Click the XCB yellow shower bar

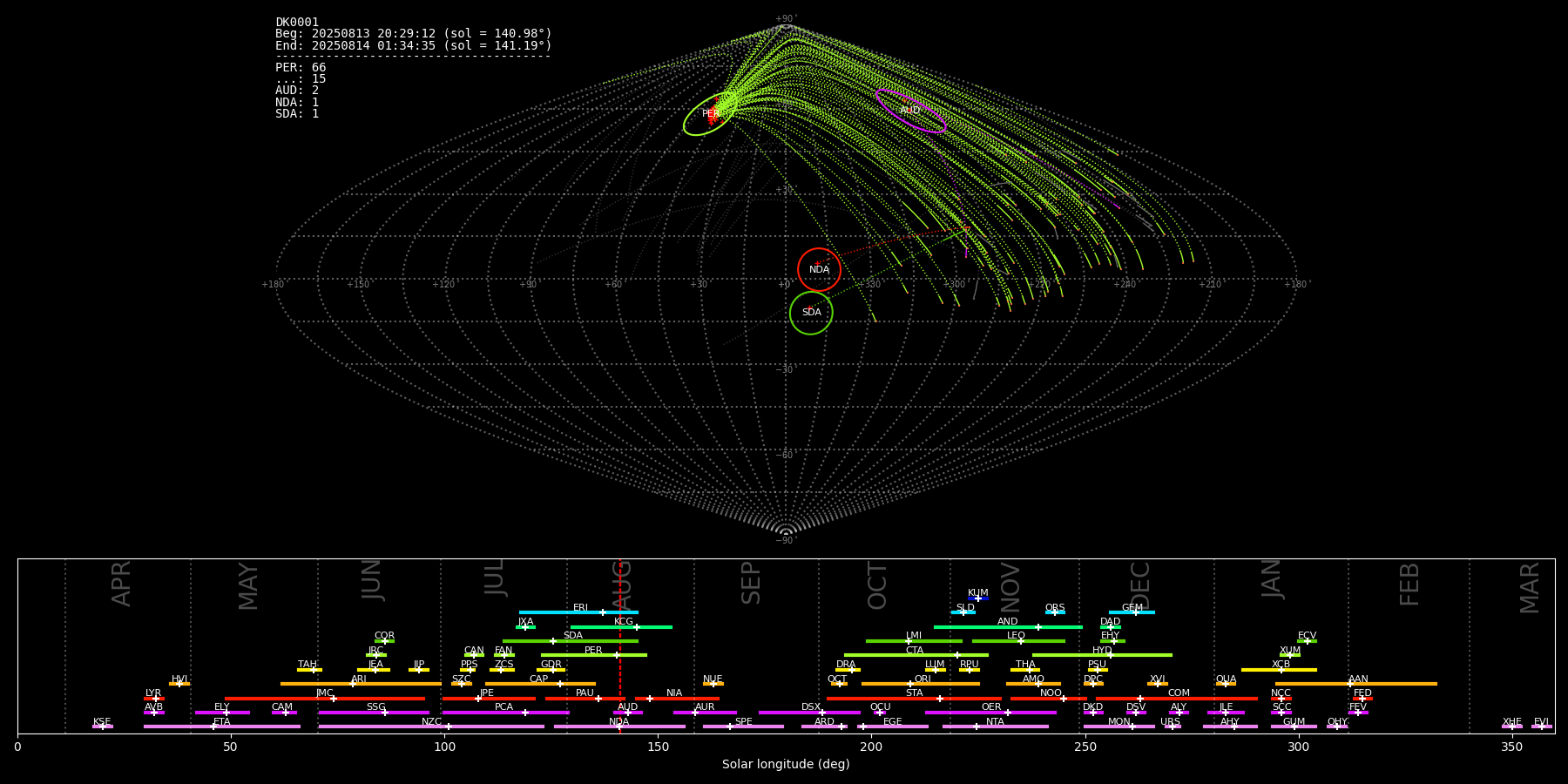point(1279,670)
